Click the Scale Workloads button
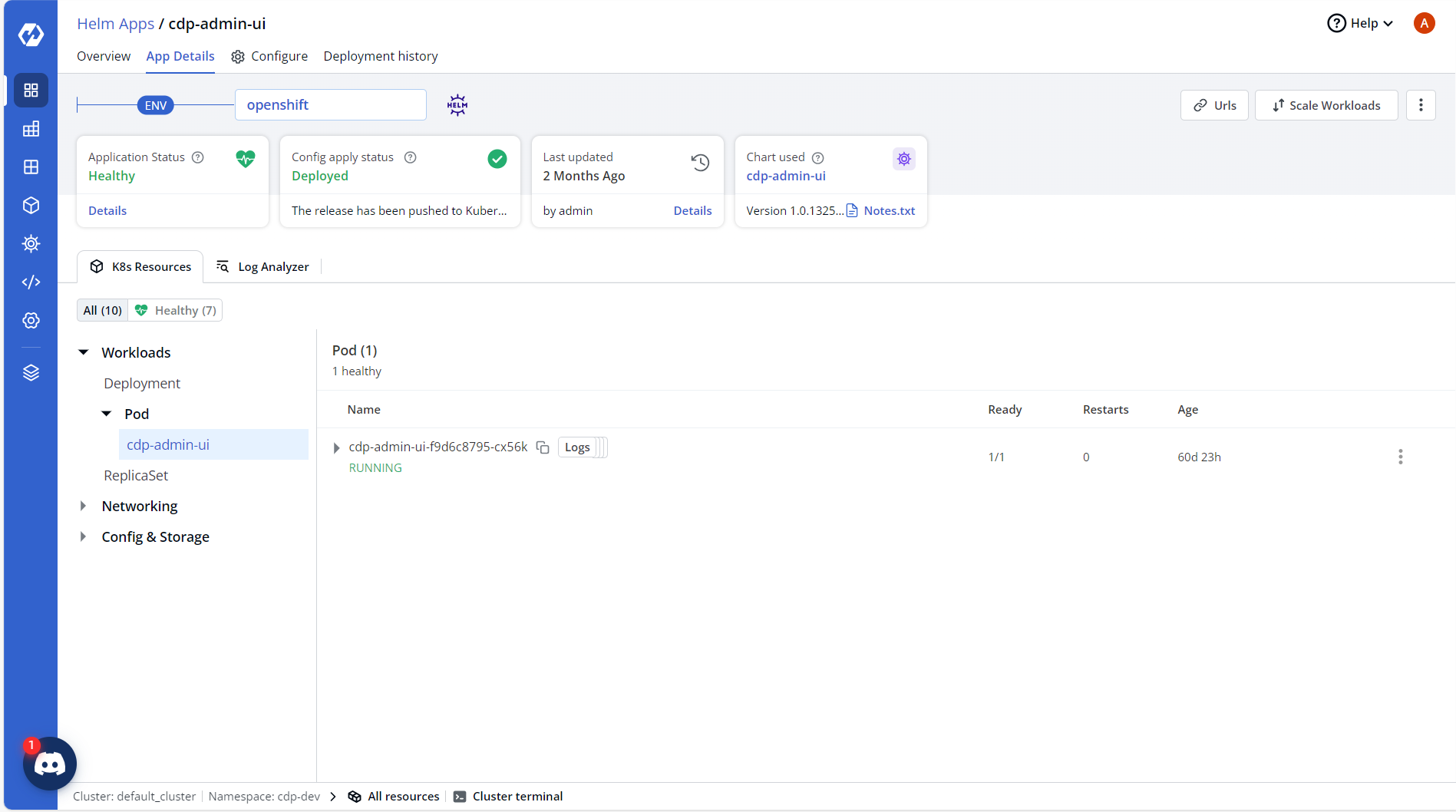Image resolution: width=1456 pixels, height=812 pixels. point(1326,105)
